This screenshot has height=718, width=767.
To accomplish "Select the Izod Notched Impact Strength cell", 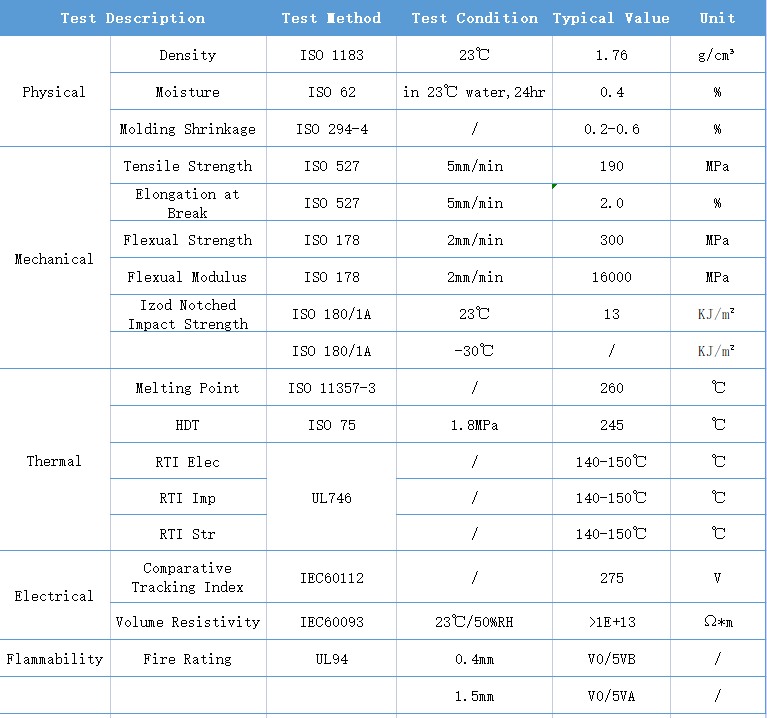I will (x=188, y=314).
